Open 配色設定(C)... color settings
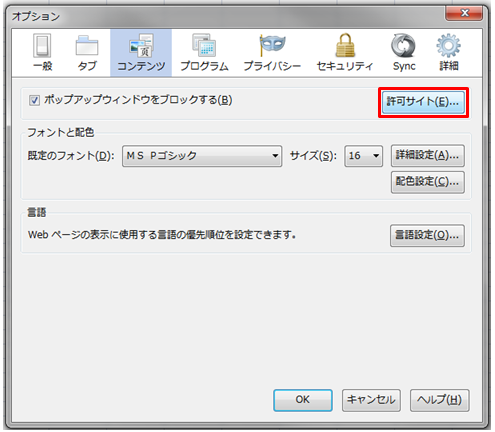495x432 pixels. [x=428, y=182]
